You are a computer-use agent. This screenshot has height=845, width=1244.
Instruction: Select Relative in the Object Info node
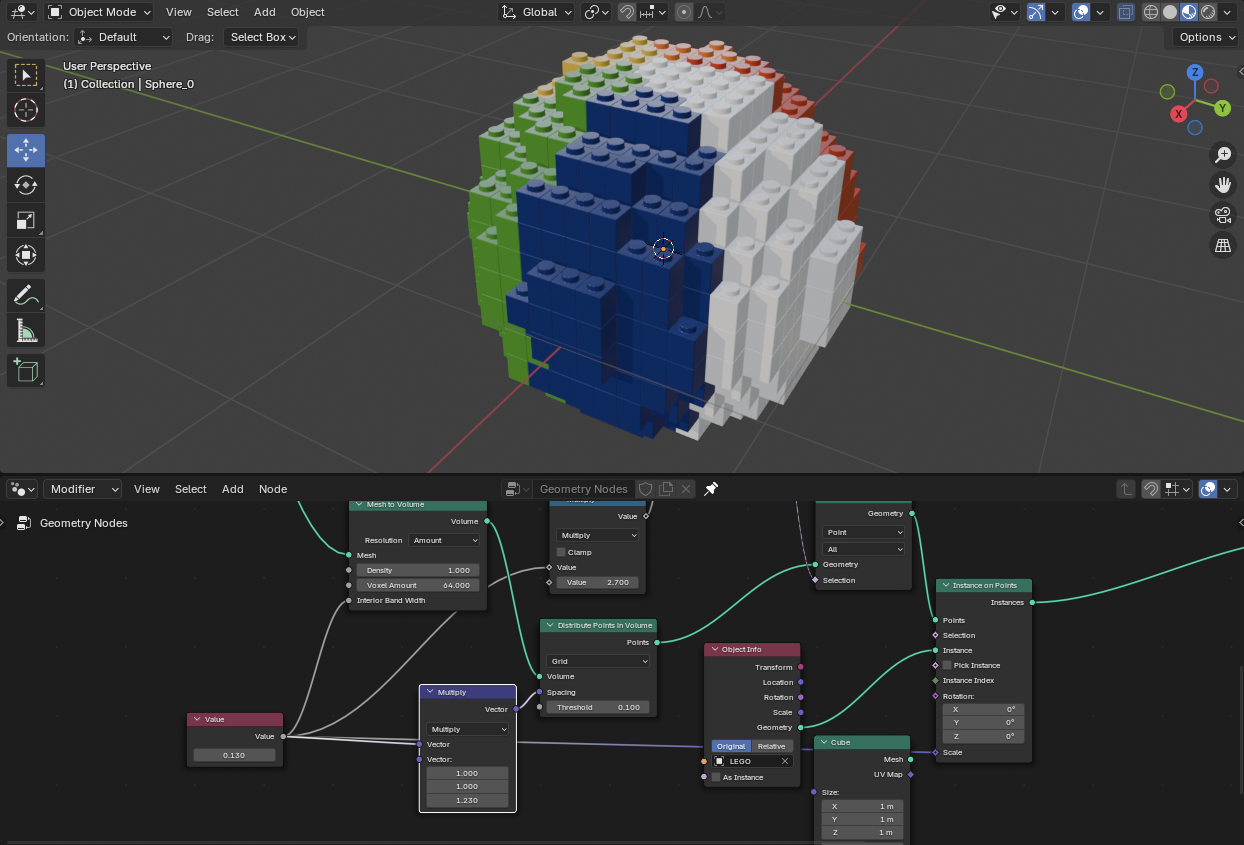click(x=772, y=746)
